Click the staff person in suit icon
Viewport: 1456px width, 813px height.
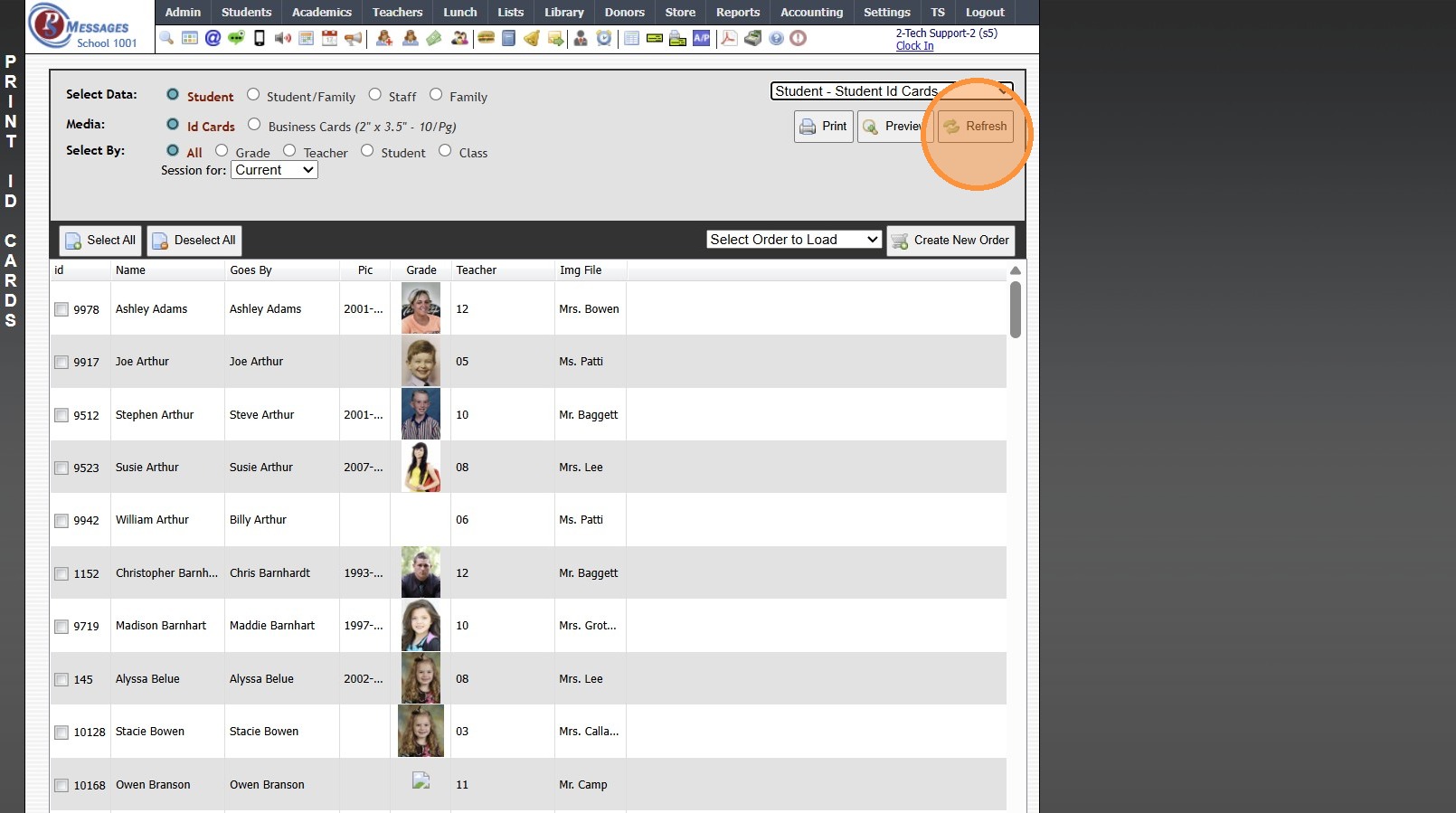(x=581, y=38)
